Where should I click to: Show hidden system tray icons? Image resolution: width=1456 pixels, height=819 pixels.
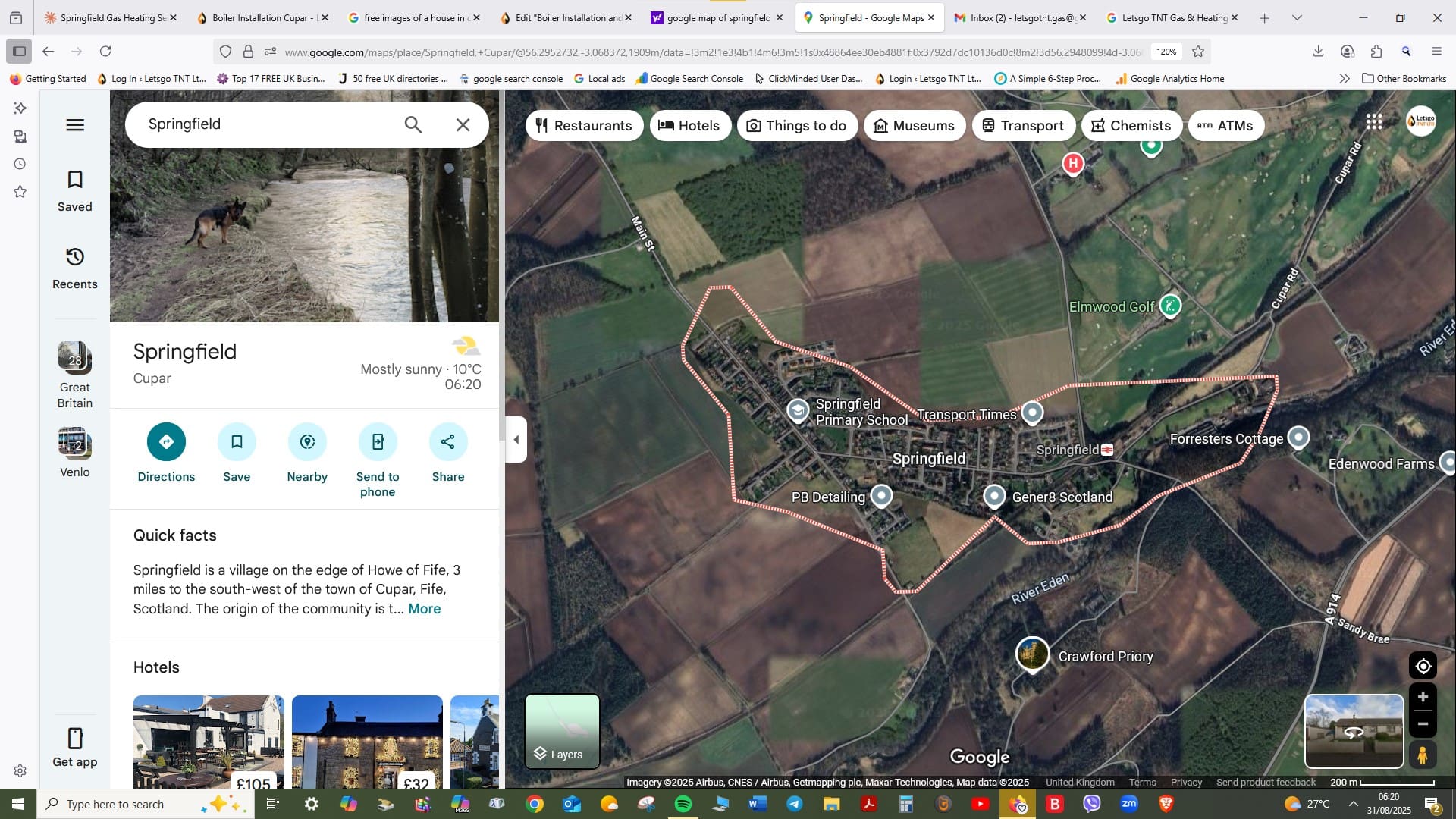click(1354, 804)
